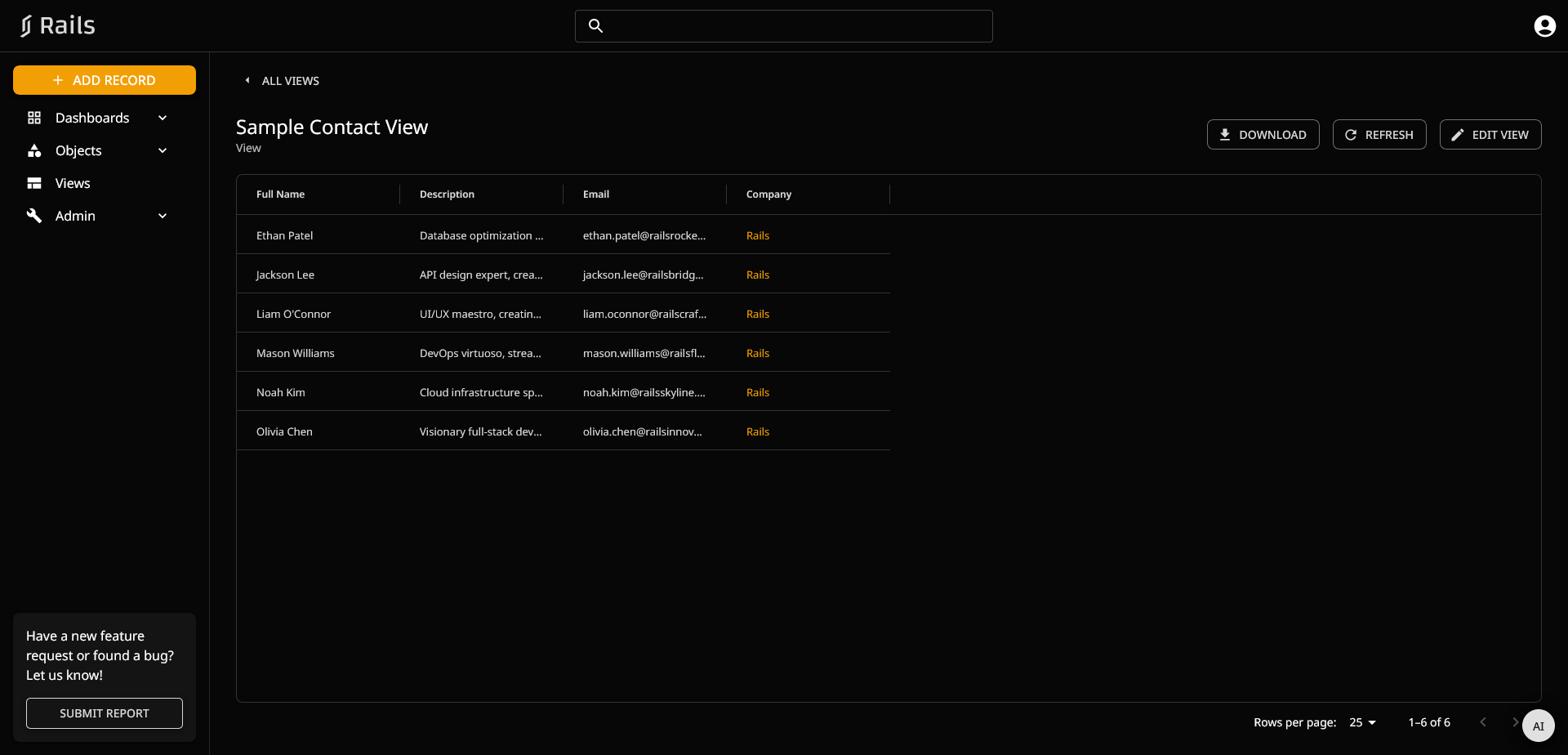Image resolution: width=1568 pixels, height=755 pixels.
Task: Click the Edit View button
Action: (1490, 135)
